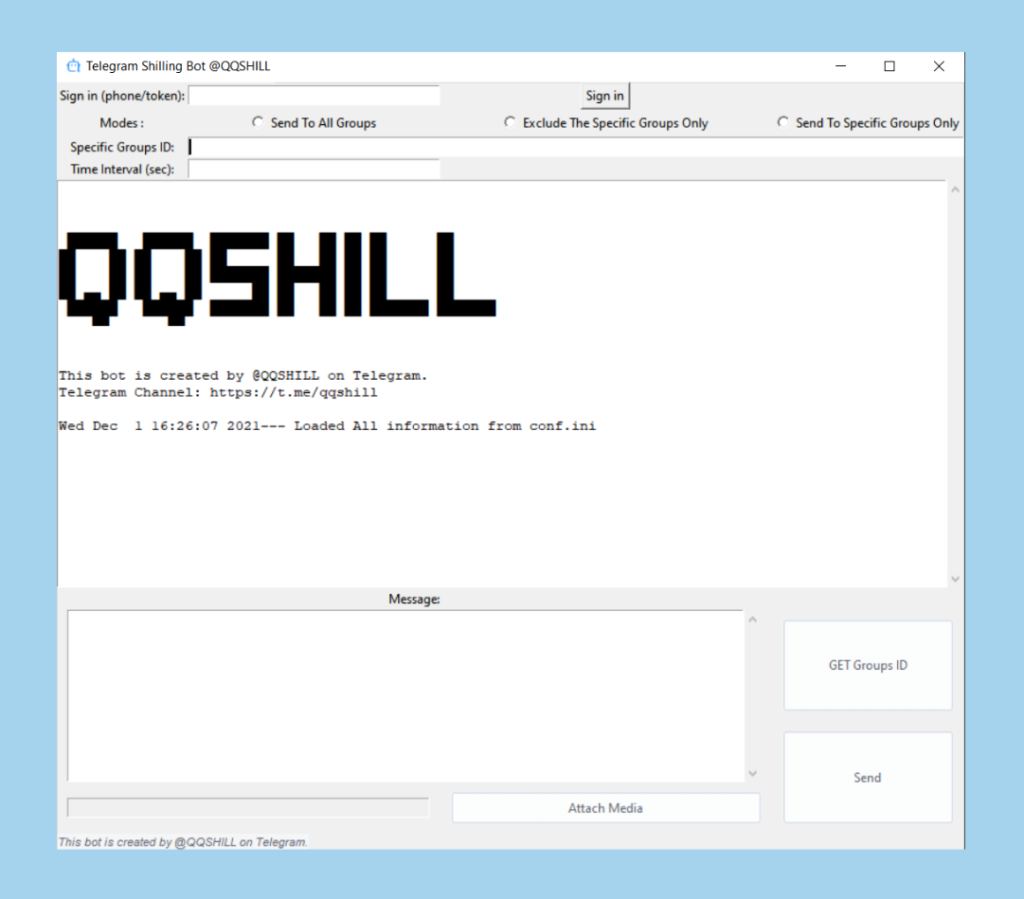The image size is (1024, 899).
Task: Click the 'Message:' label
Action: 414,599
